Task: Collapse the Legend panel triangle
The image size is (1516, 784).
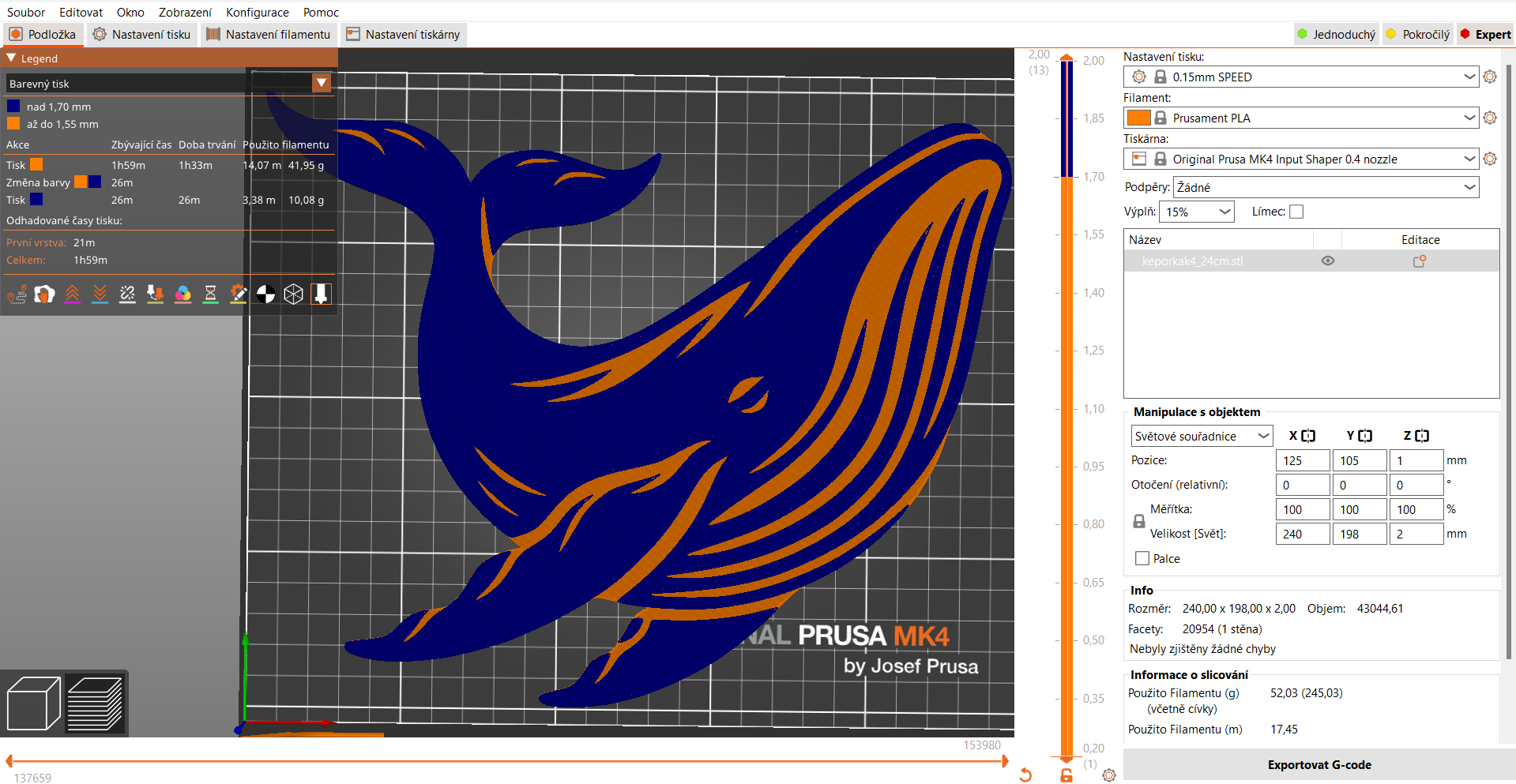Action: (11, 58)
